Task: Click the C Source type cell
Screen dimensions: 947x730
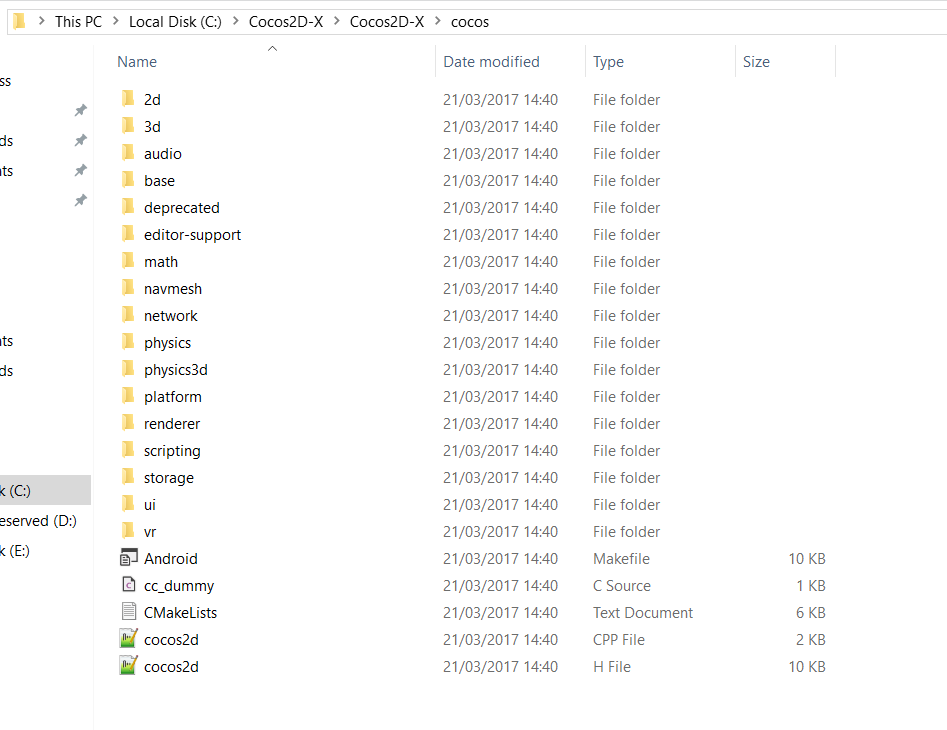Action: tap(621, 586)
